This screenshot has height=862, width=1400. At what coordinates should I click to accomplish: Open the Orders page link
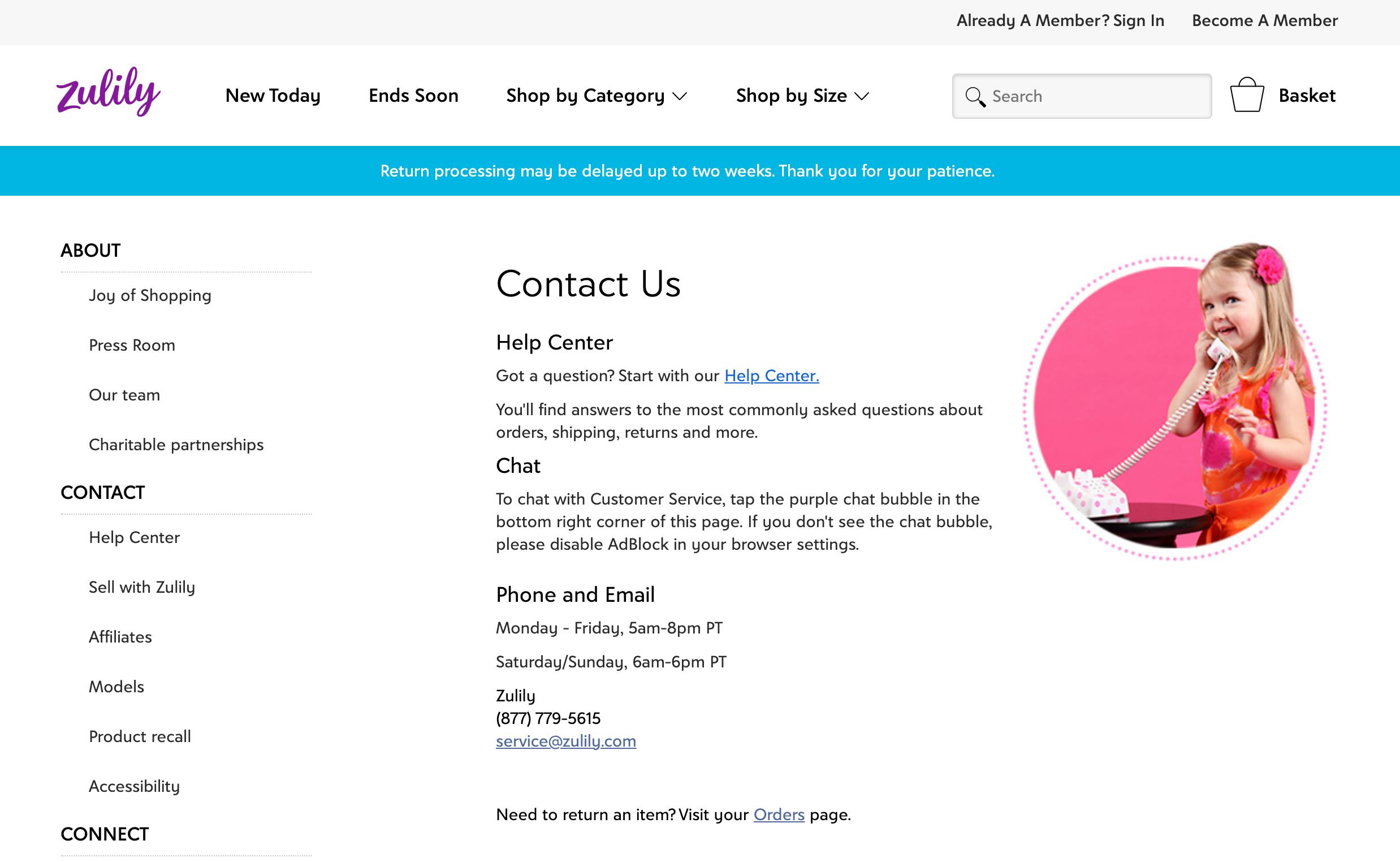coord(779,814)
